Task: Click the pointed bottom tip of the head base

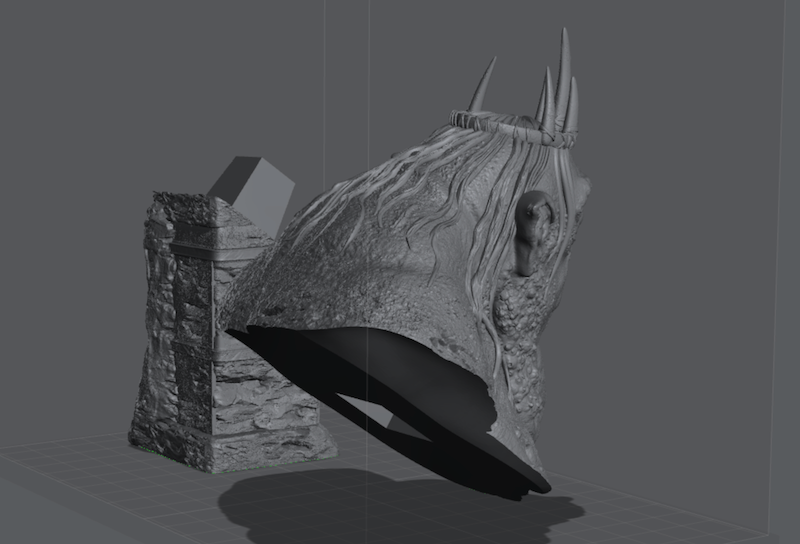Action: [543, 486]
